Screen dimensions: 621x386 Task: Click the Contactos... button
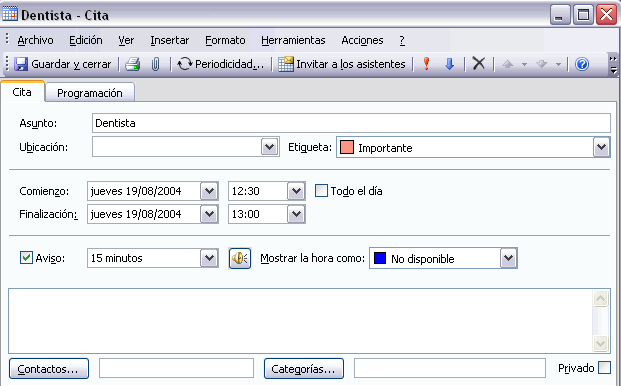tap(49, 369)
